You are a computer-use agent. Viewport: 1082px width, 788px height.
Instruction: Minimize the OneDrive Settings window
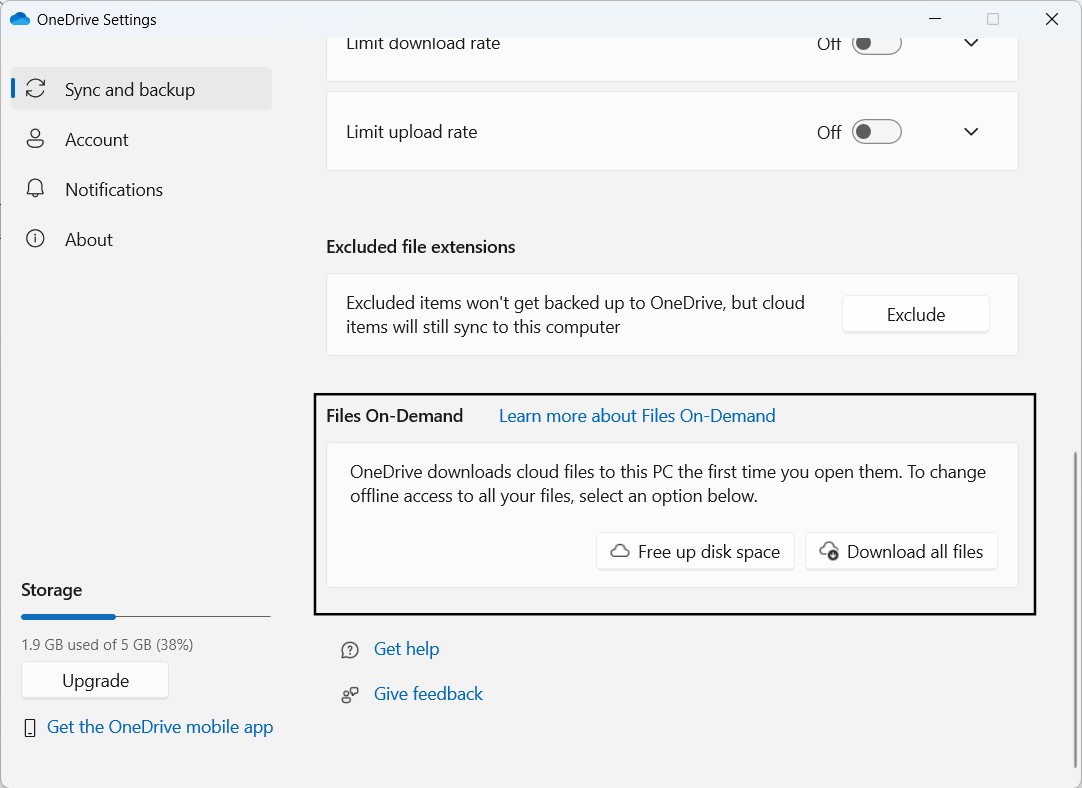coord(935,19)
